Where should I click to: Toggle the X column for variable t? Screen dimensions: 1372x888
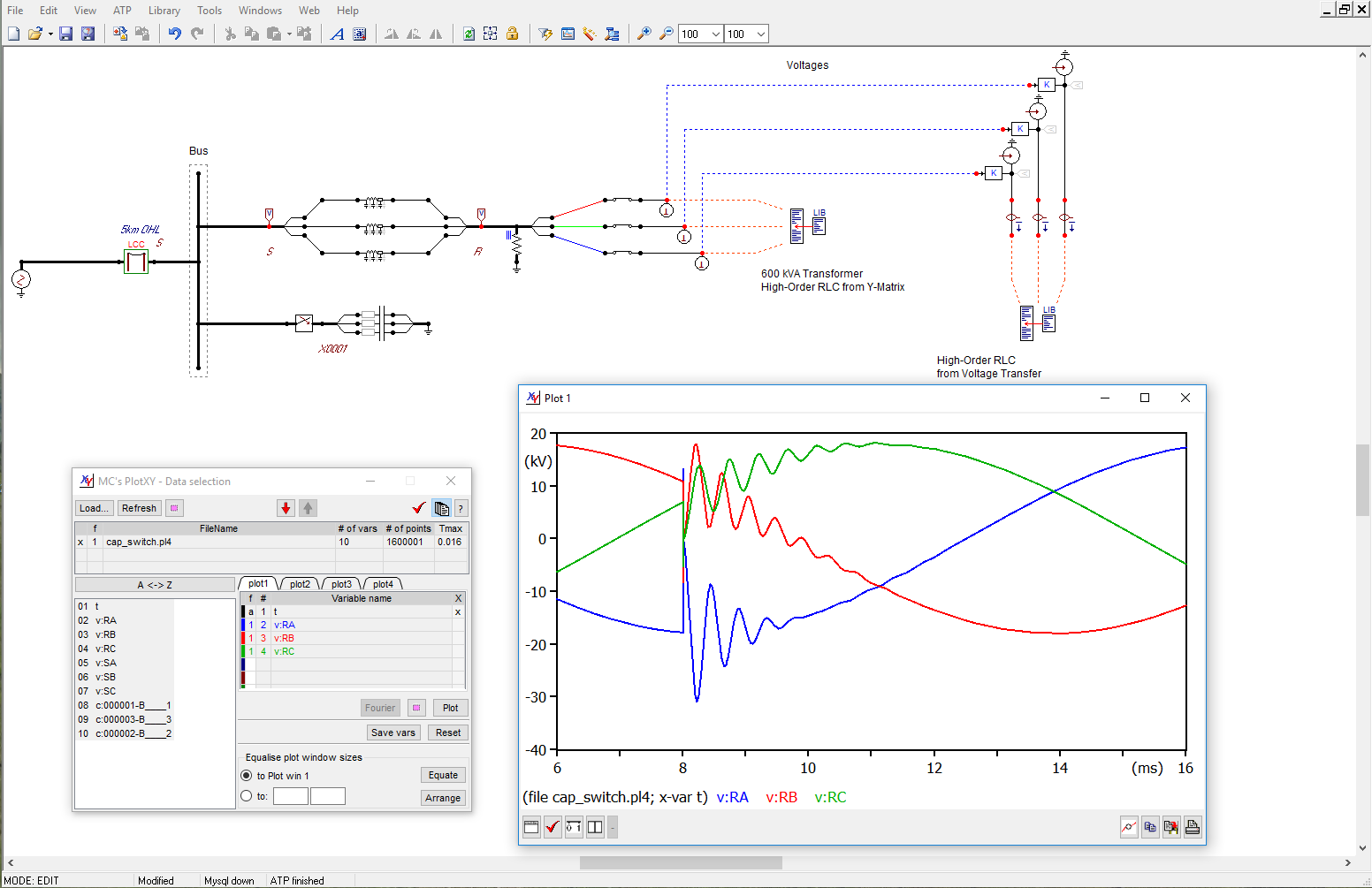point(458,611)
